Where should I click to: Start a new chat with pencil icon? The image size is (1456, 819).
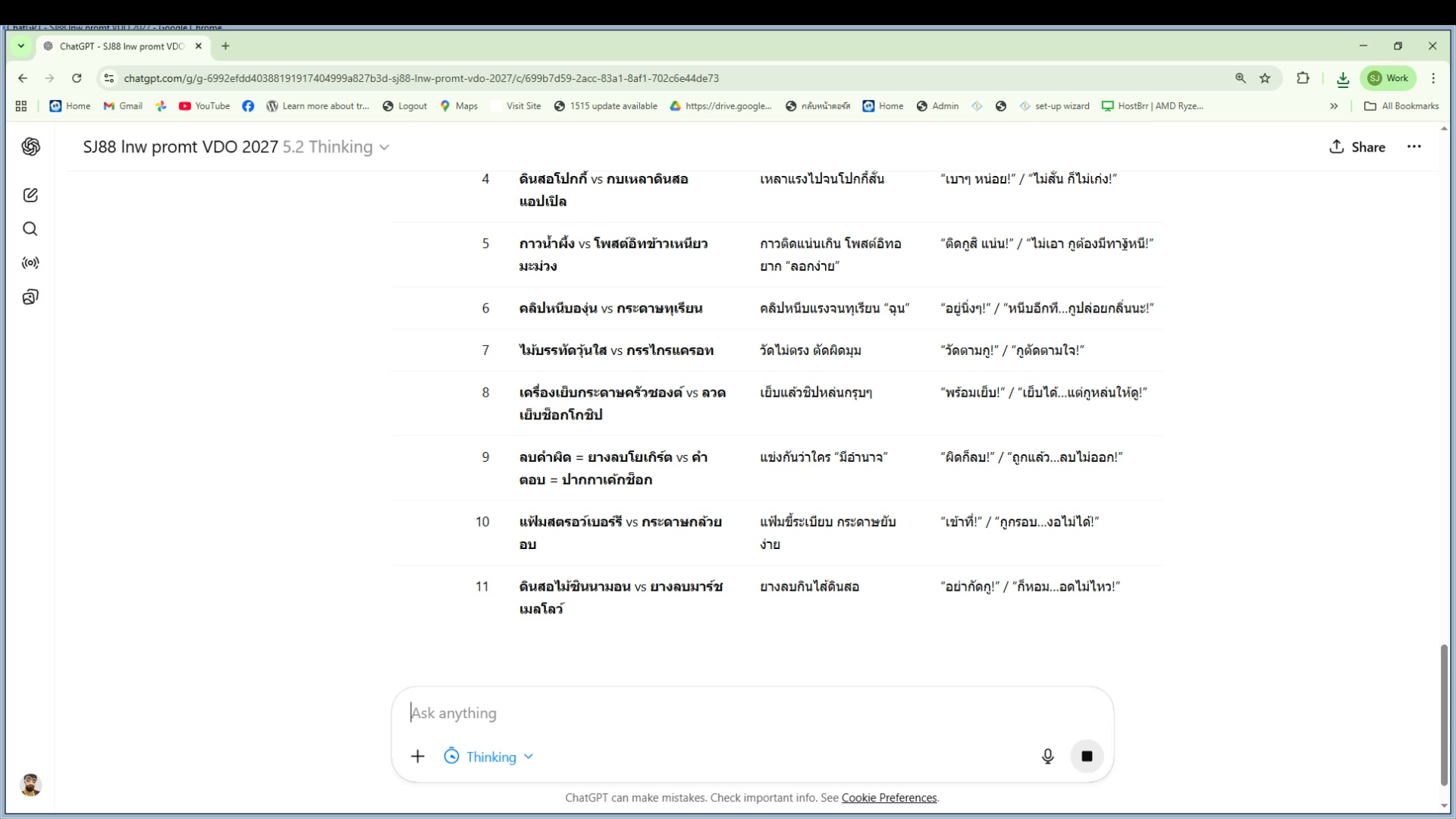tap(30, 196)
